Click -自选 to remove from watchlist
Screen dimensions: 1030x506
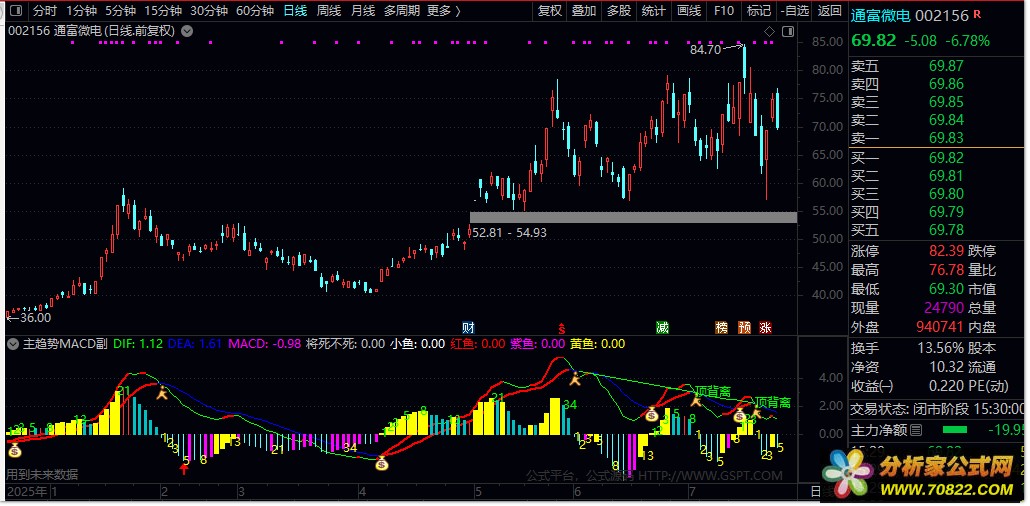pos(795,11)
